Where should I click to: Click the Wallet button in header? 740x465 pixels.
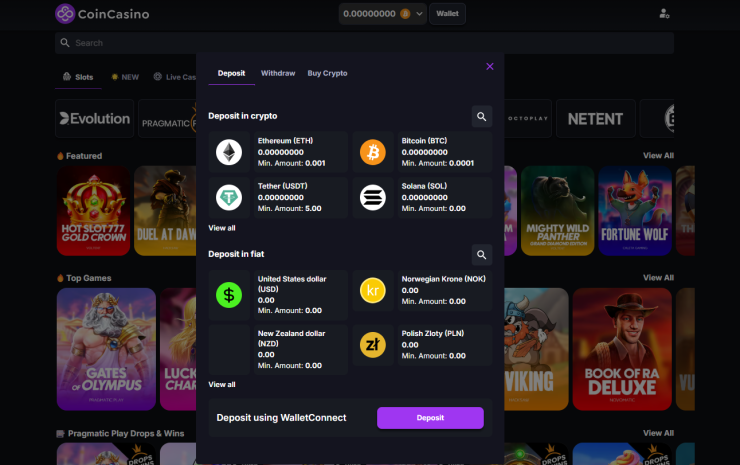[x=448, y=14]
